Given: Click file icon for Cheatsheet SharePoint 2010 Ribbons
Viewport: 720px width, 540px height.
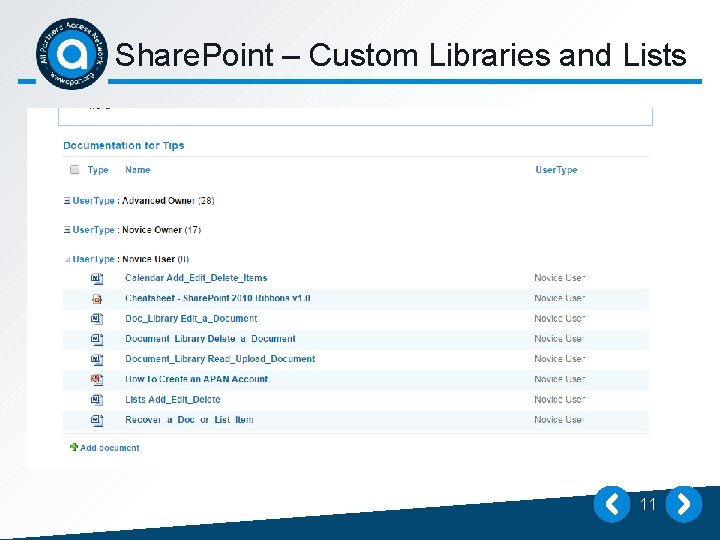Looking at the screenshot, I should pyautogui.click(x=97, y=298).
